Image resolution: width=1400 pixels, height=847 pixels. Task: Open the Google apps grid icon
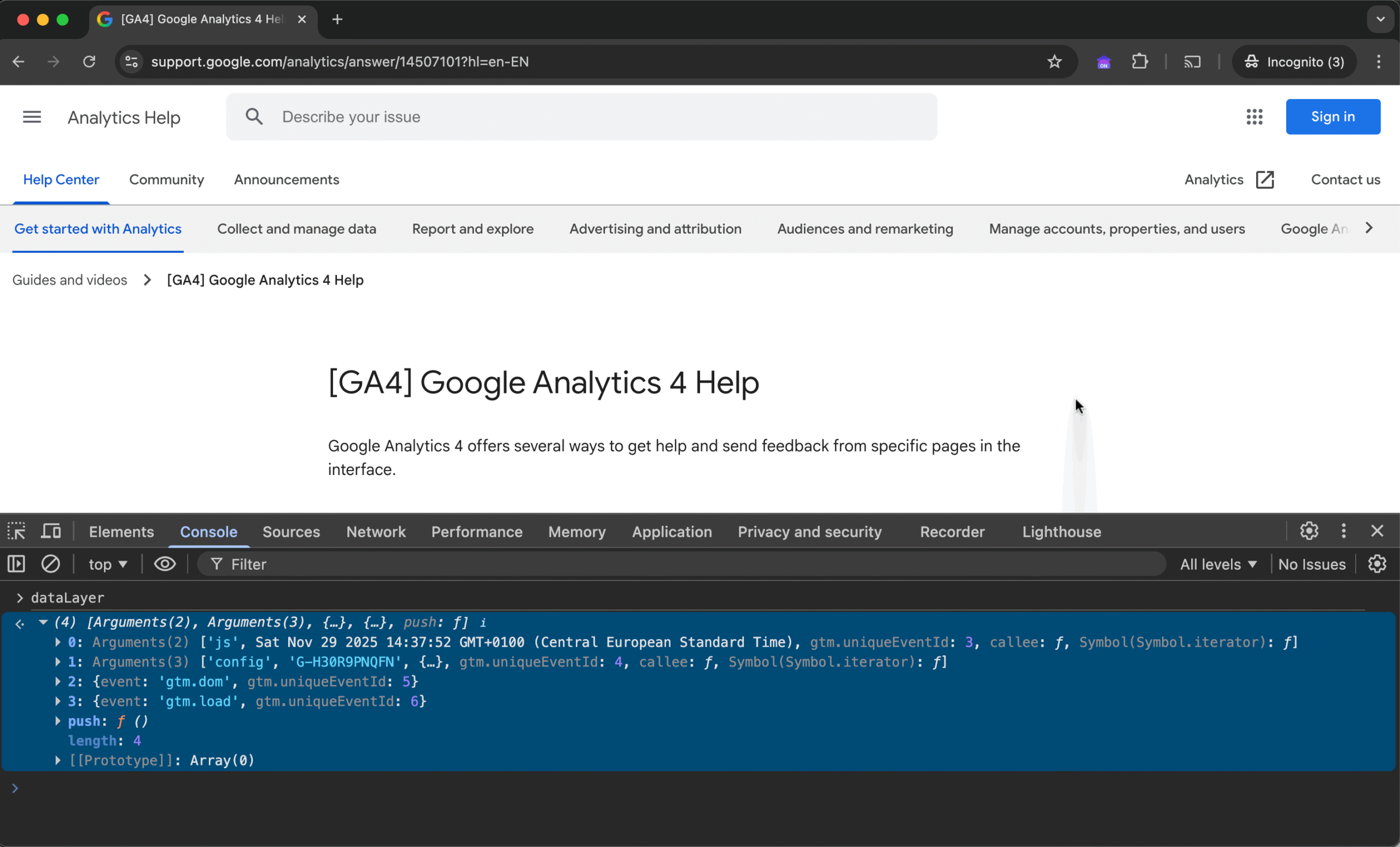coord(1254,117)
